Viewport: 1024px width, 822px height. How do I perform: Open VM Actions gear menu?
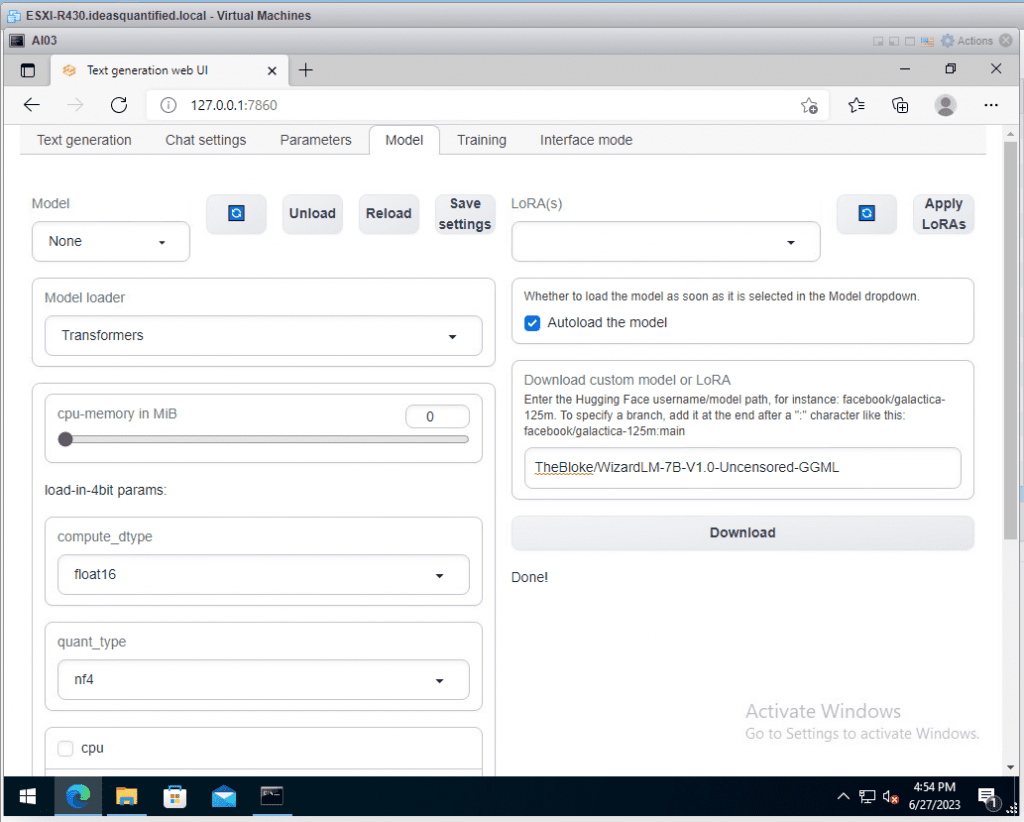click(967, 40)
